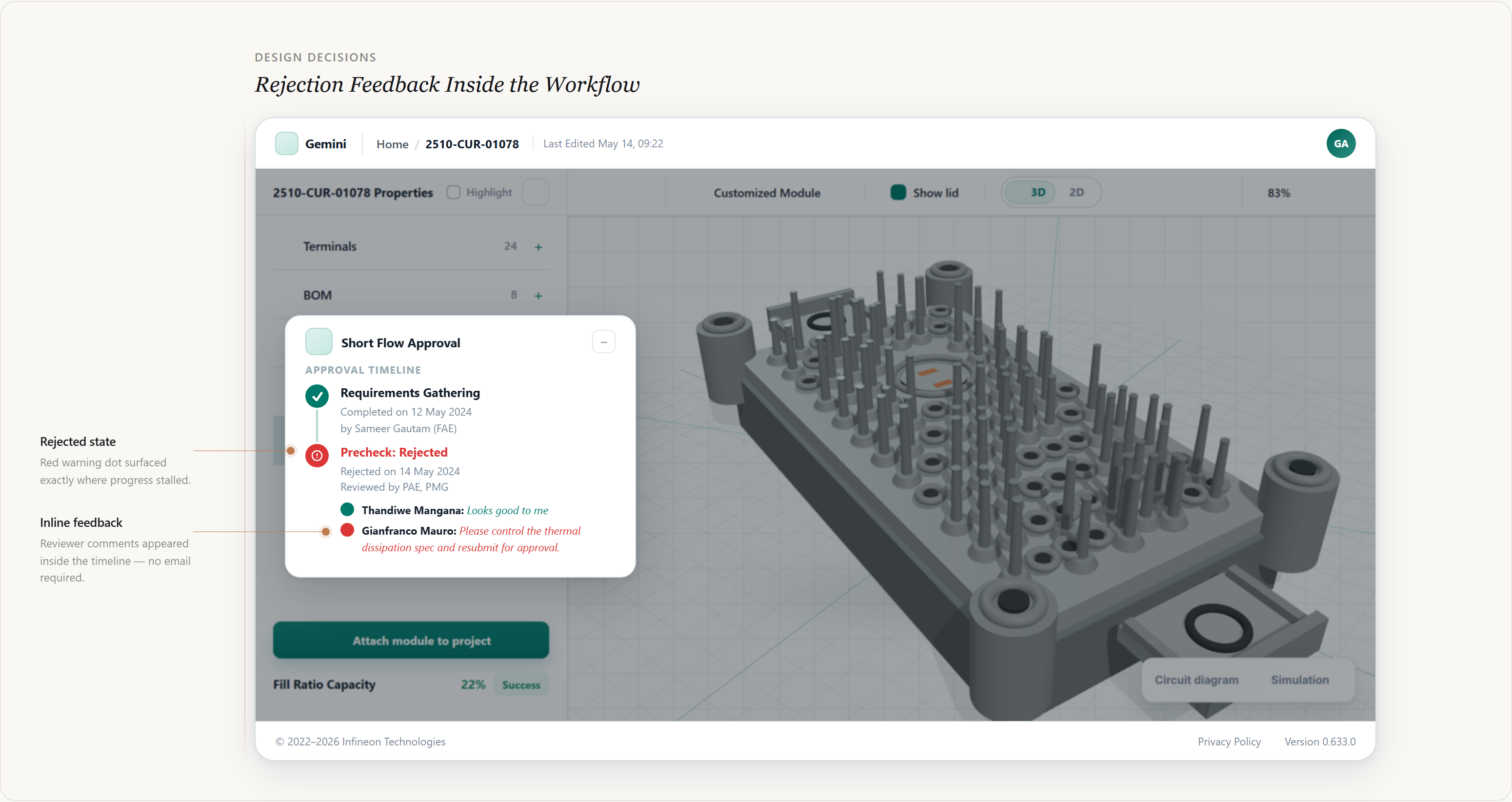The image size is (1512, 802).
Task: Click the green checkmark for Requirements Gathering
Action: click(317, 396)
